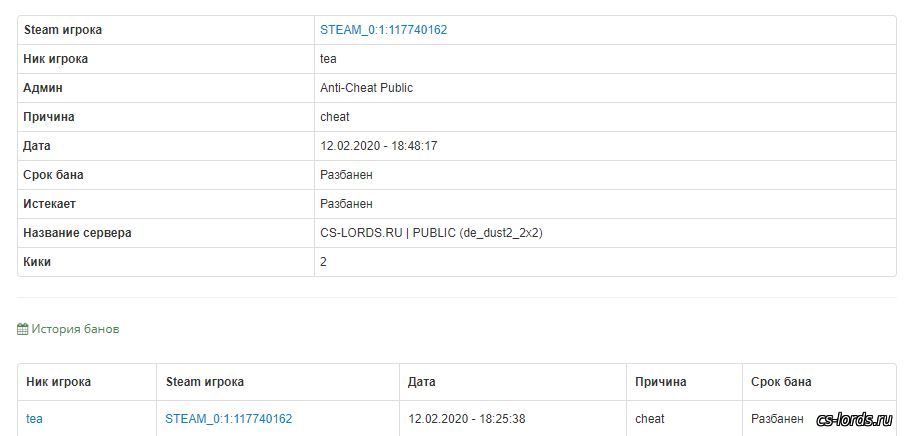This screenshot has width=904, height=436.
Task: Click the Разбанен value in Срок бана row
Action: click(x=346, y=175)
